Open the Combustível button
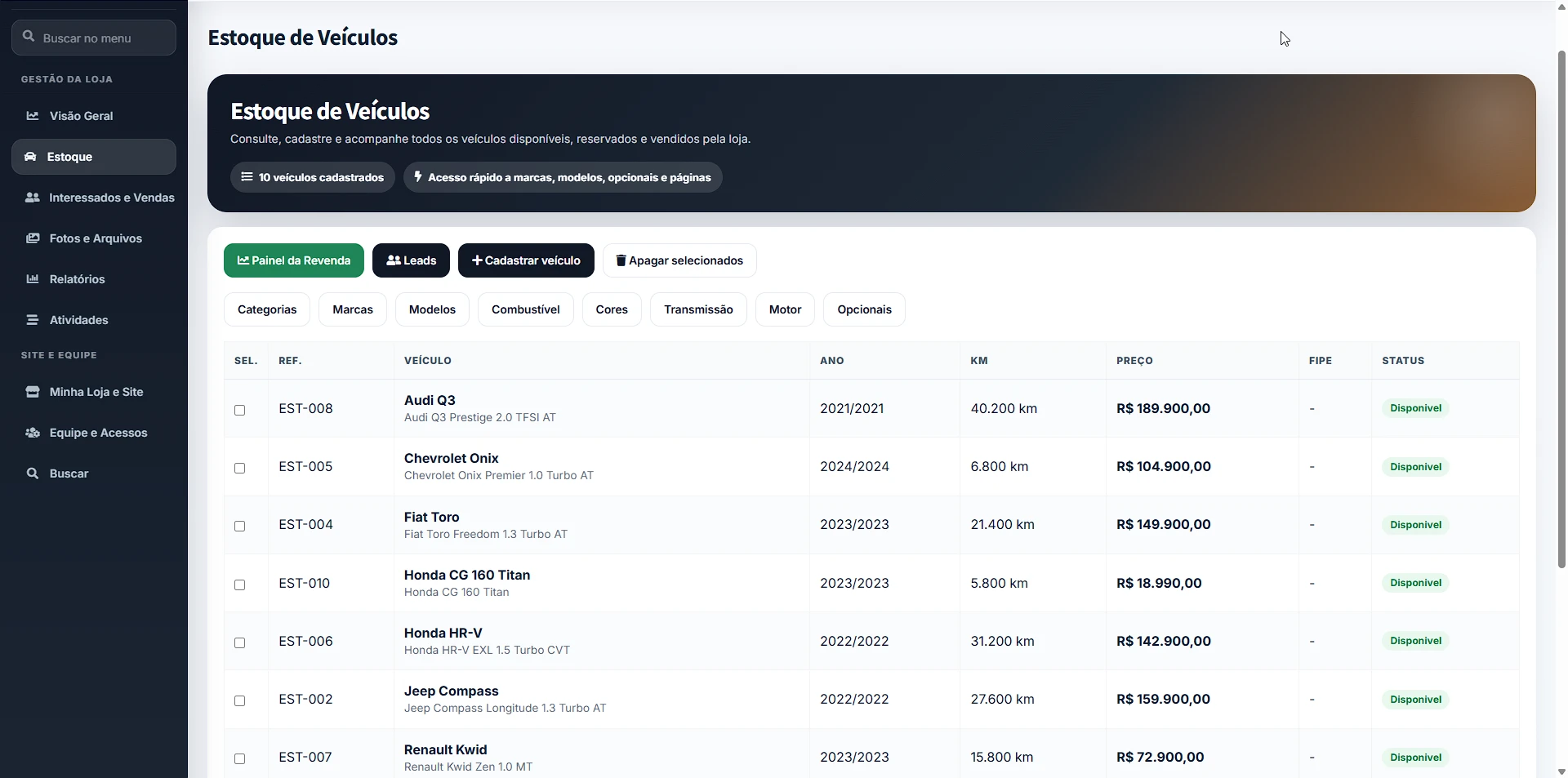 point(526,309)
